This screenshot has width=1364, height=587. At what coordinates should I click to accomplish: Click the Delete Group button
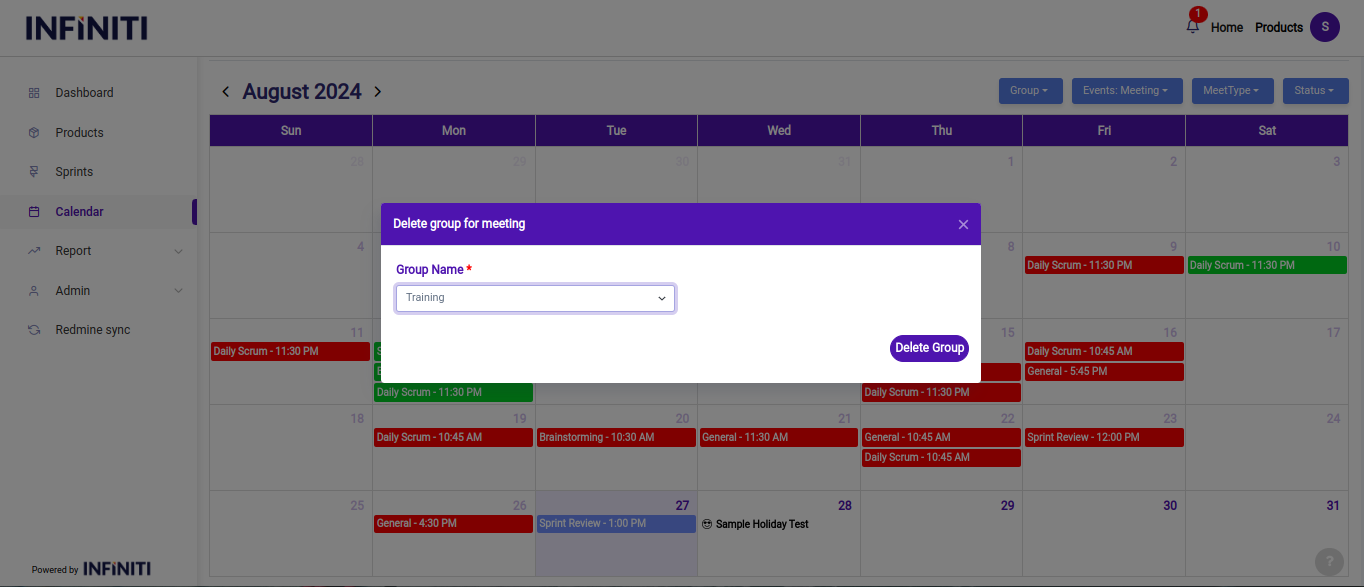pyautogui.click(x=929, y=348)
